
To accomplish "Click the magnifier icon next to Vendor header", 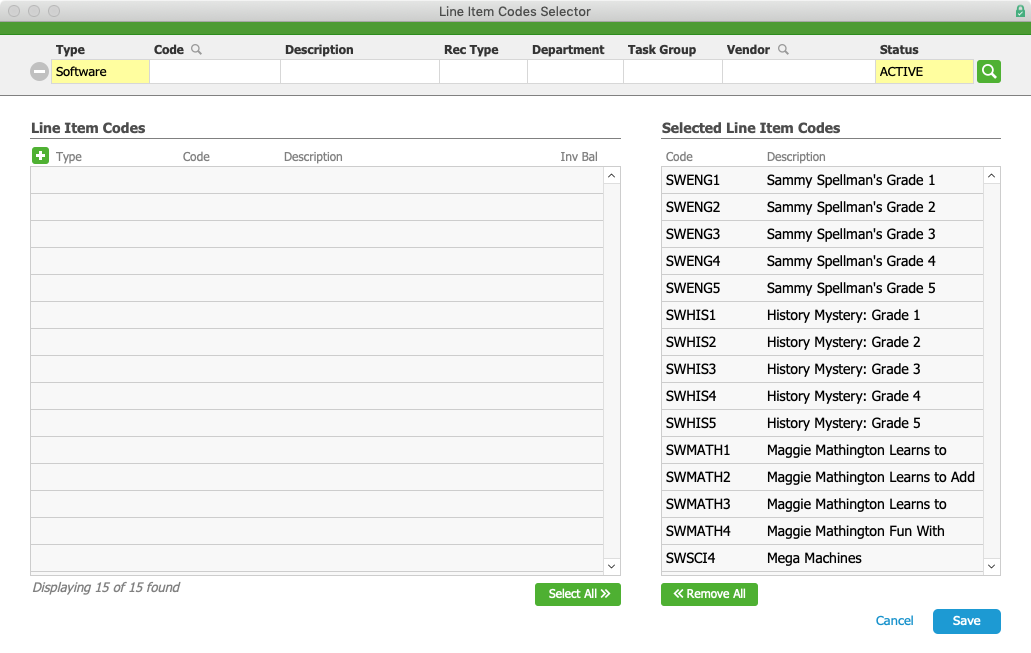I will 783,49.
